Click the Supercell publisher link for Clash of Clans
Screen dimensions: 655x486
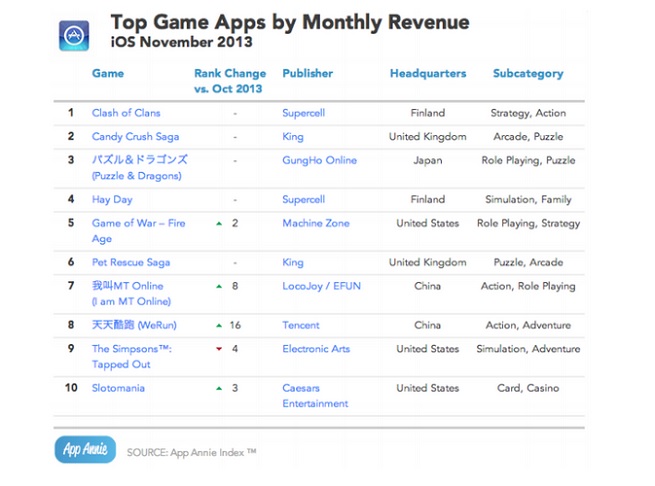(x=303, y=113)
